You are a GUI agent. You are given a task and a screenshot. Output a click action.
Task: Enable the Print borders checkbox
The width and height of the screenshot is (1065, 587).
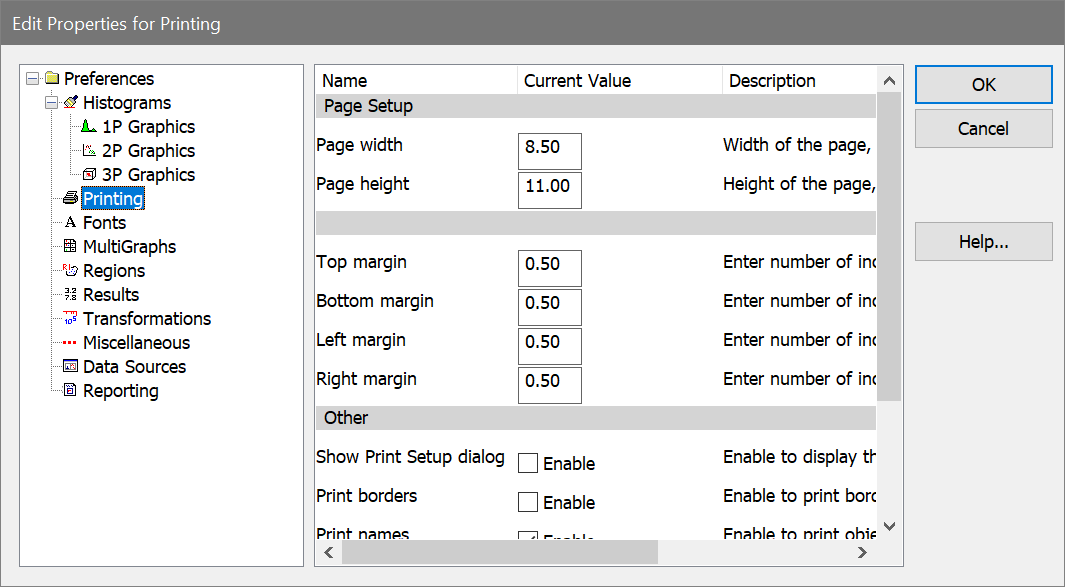(528, 502)
